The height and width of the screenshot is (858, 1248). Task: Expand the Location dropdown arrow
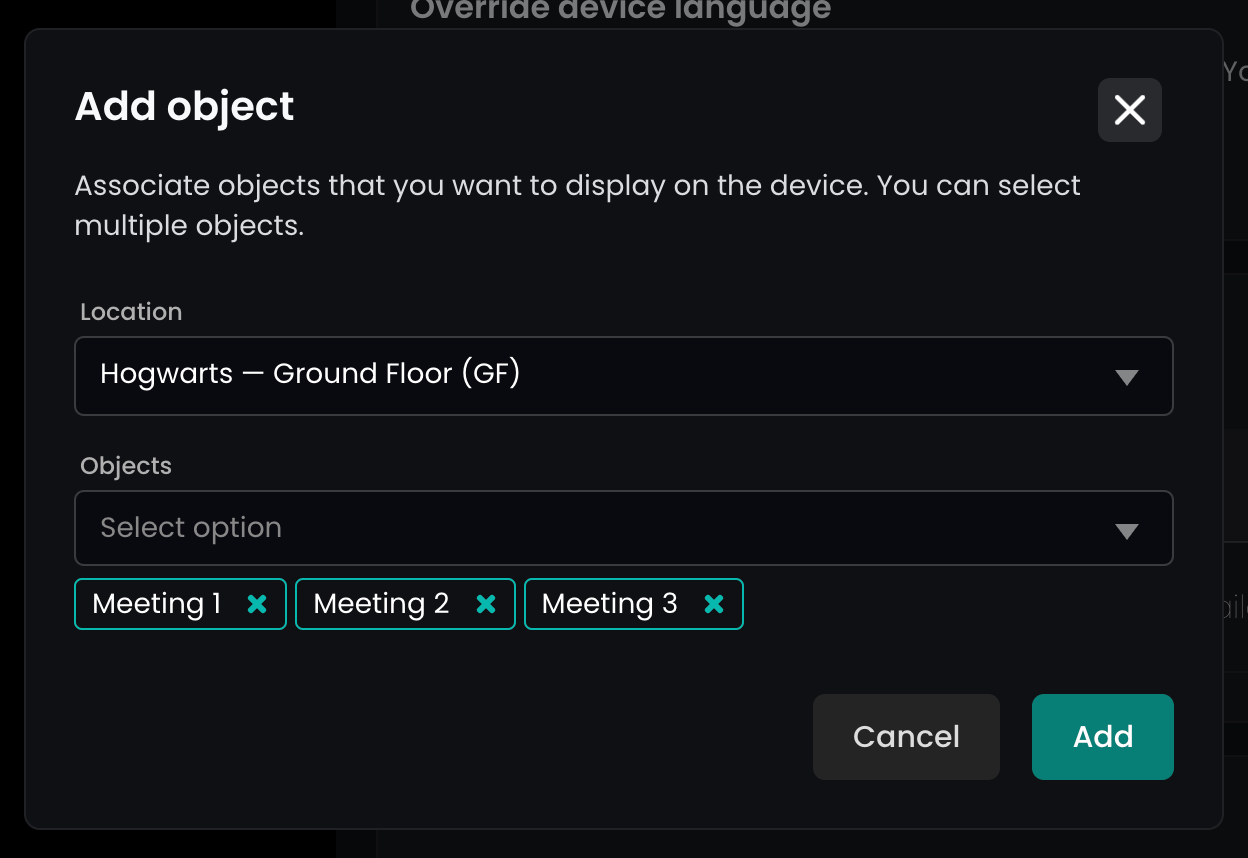pyautogui.click(x=1127, y=377)
